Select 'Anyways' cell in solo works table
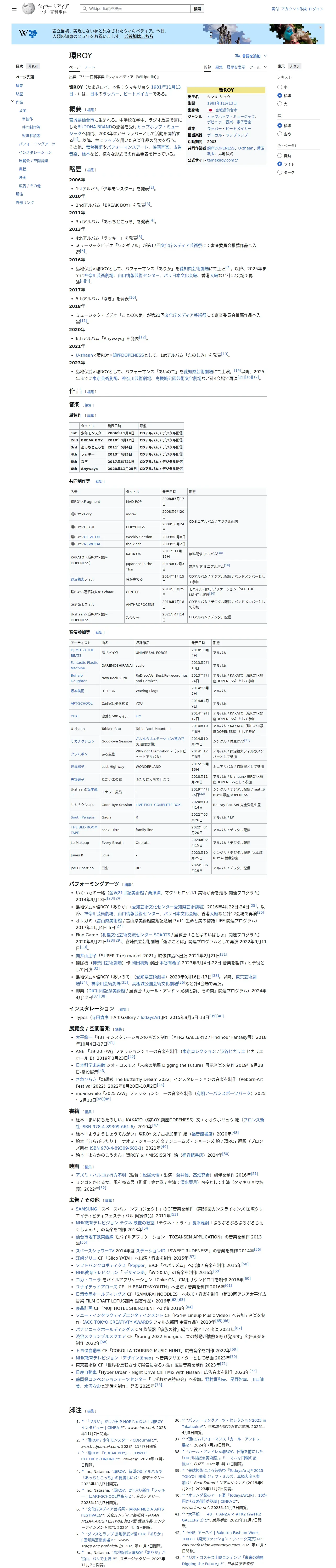The image size is (336, 1568). 93,469
